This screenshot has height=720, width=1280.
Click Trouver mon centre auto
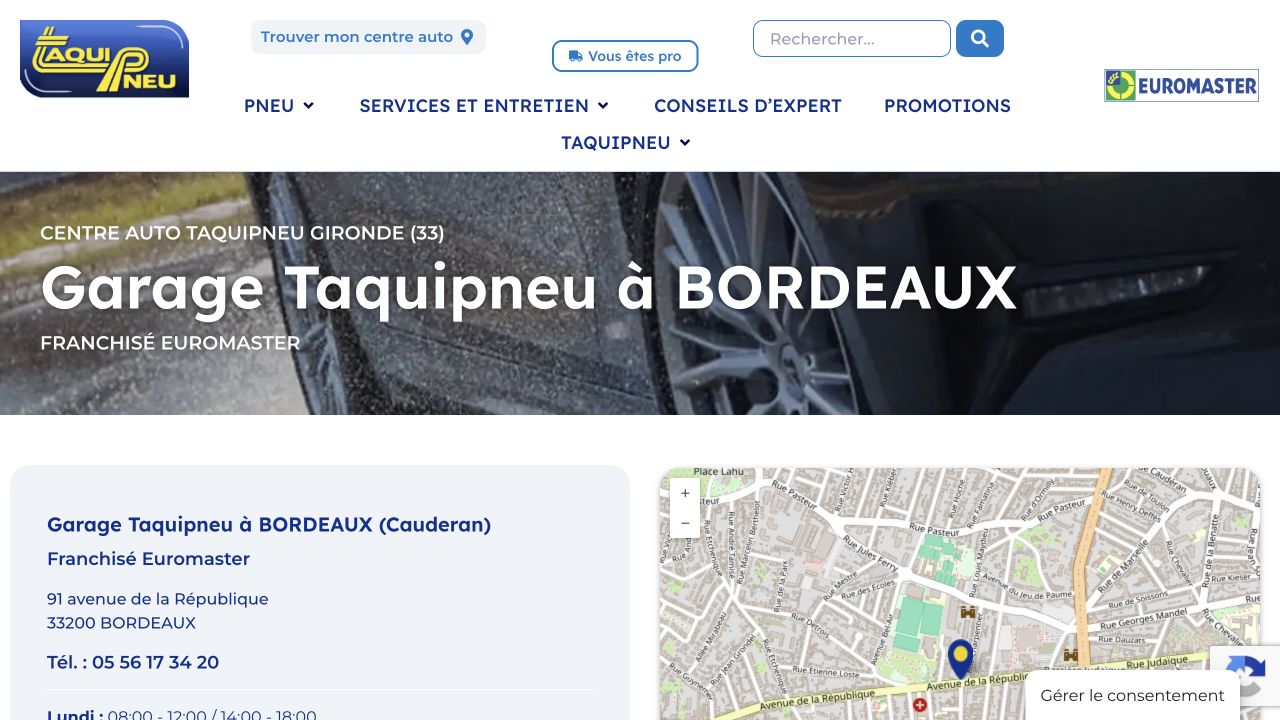pos(368,37)
